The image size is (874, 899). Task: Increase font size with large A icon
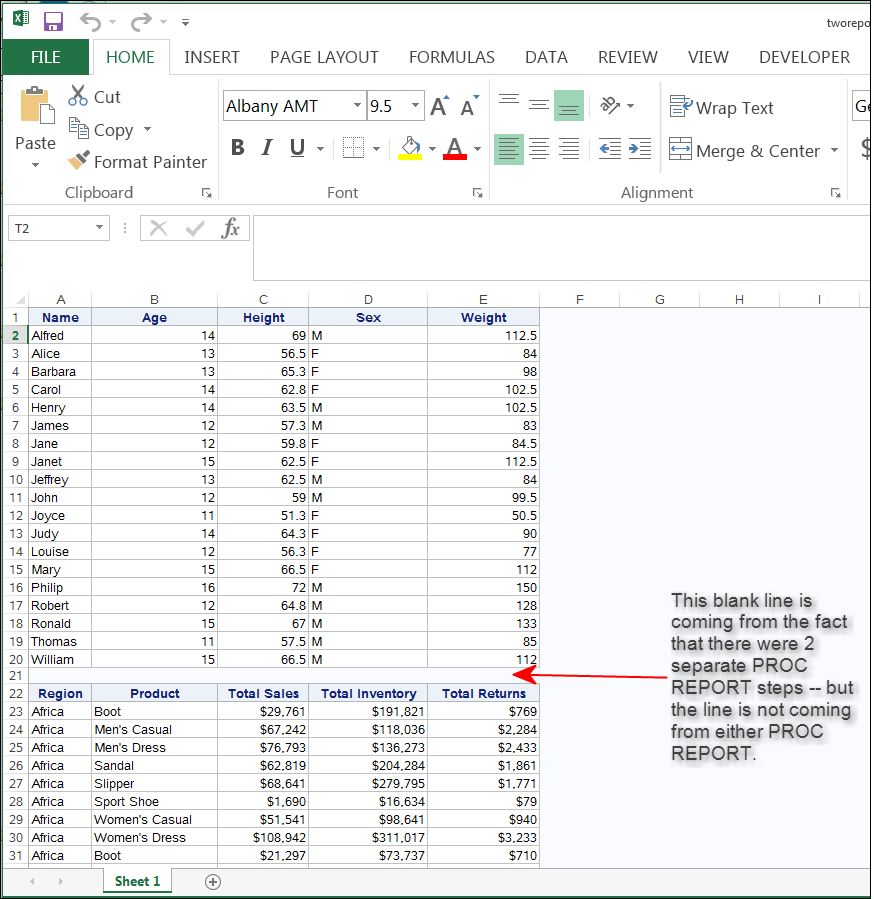[x=438, y=106]
